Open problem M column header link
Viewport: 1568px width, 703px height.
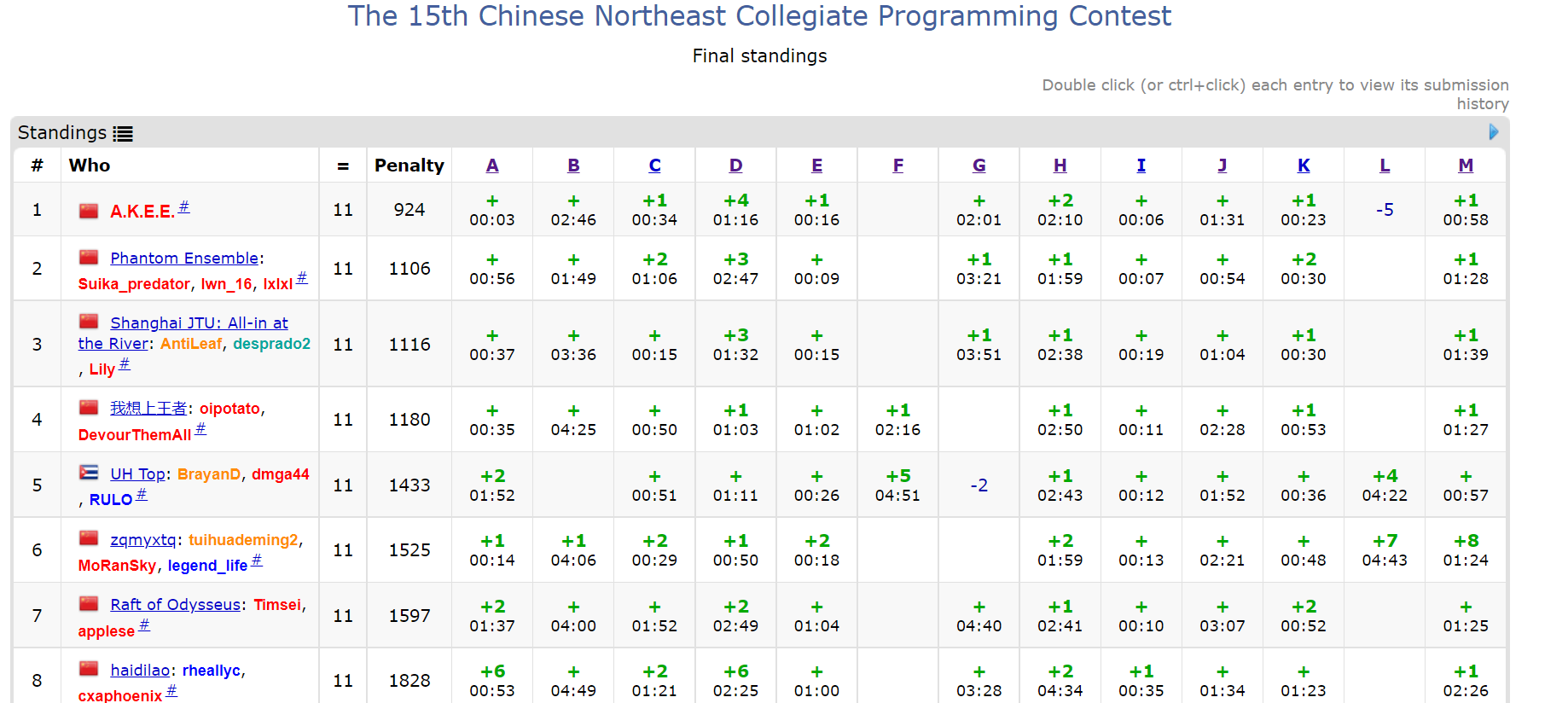click(x=1465, y=166)
